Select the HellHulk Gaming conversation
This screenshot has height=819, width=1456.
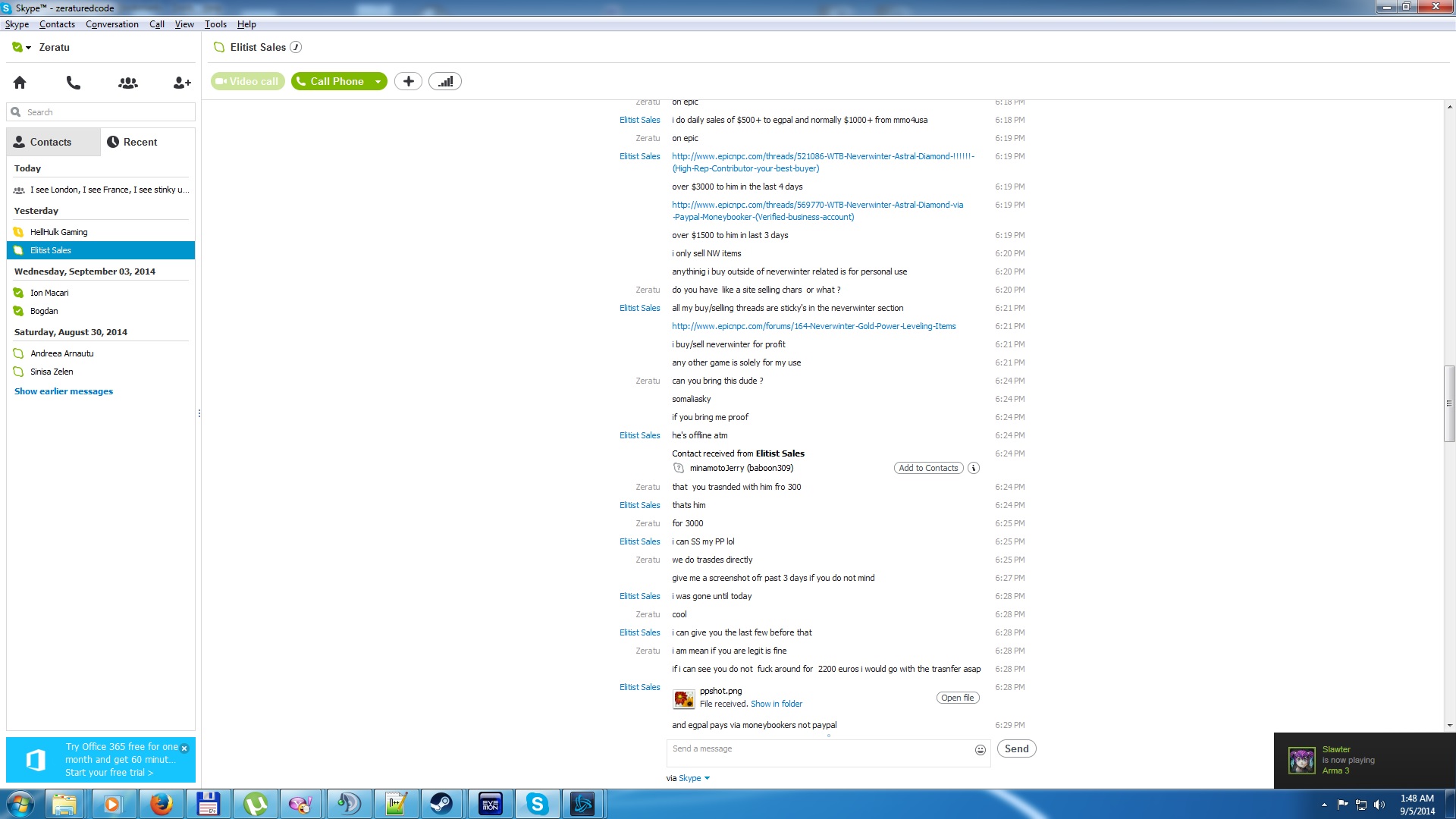pyautogui.click(x=101, y=232)
